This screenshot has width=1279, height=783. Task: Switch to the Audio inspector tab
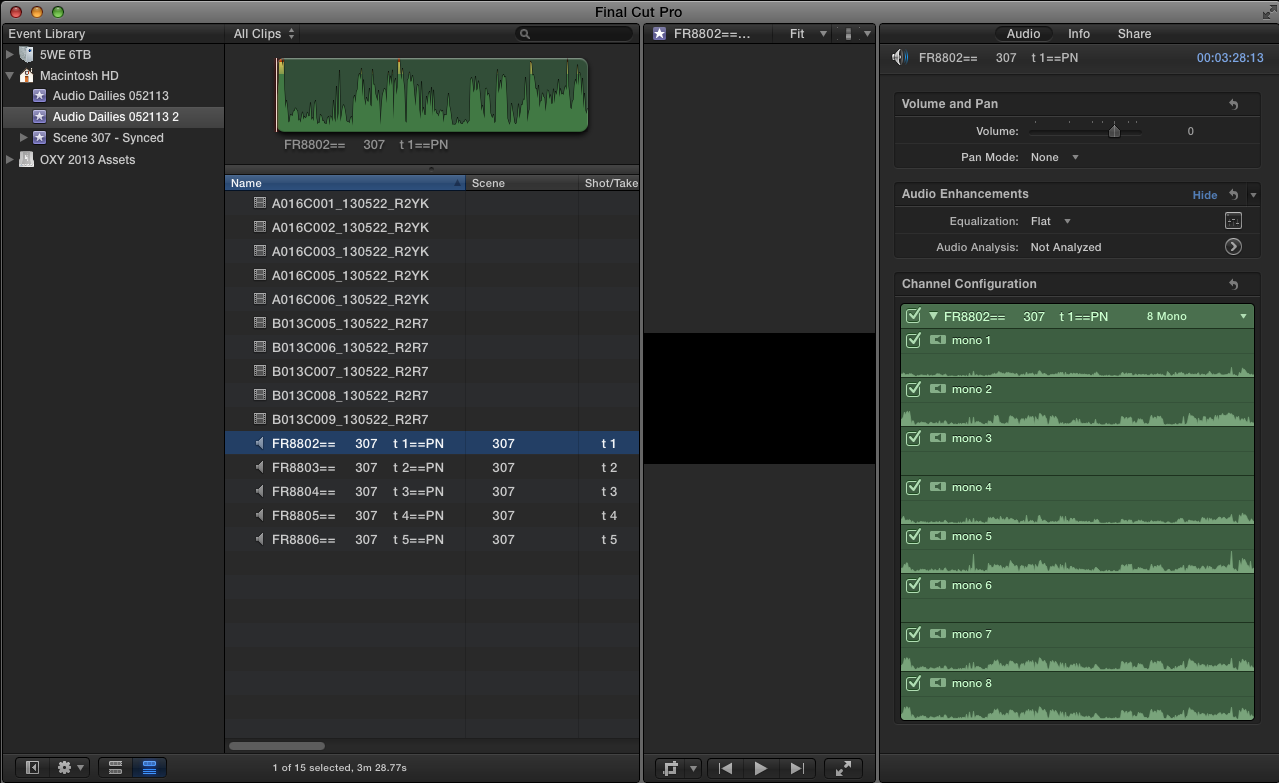[x=1023, y=34]
